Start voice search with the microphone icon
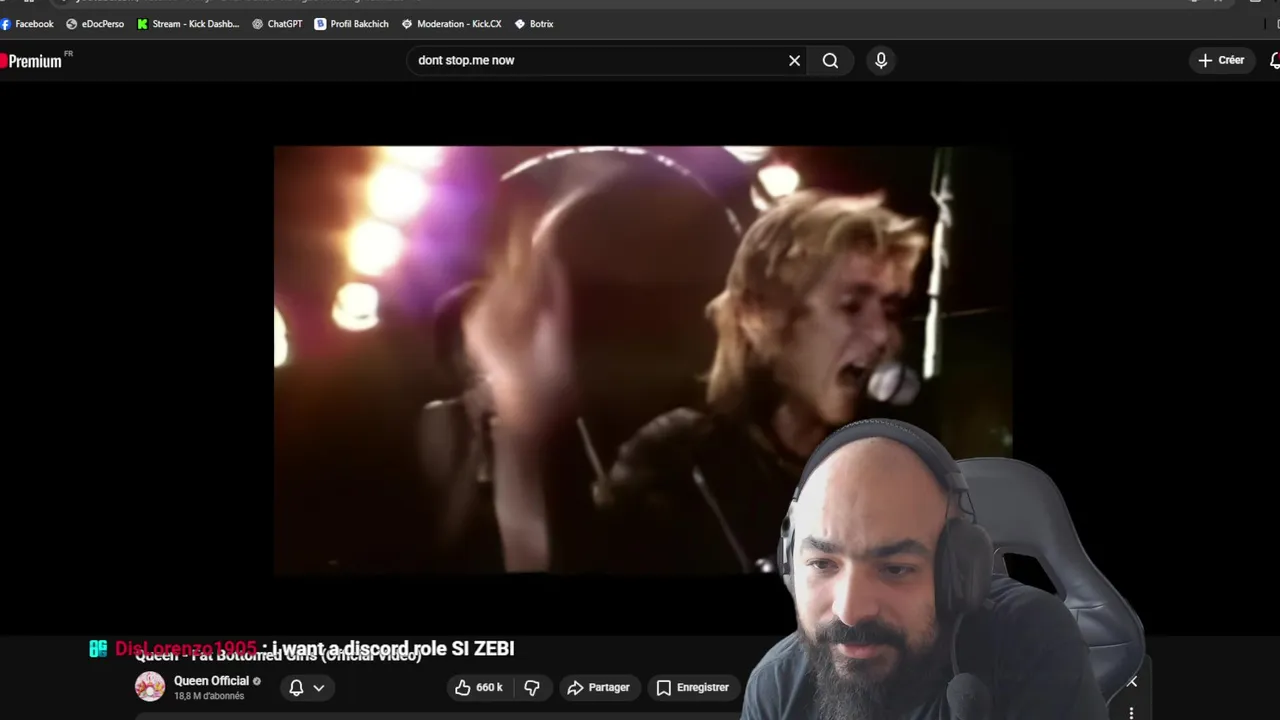The image size is (1280, 720). click(881, 61)
